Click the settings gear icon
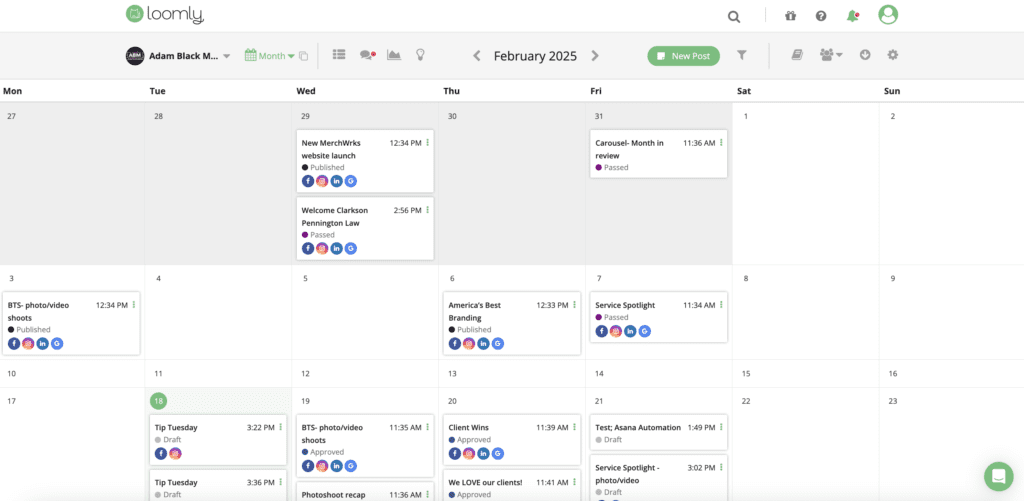This screenshot has width=1024, height=501. 893,56
